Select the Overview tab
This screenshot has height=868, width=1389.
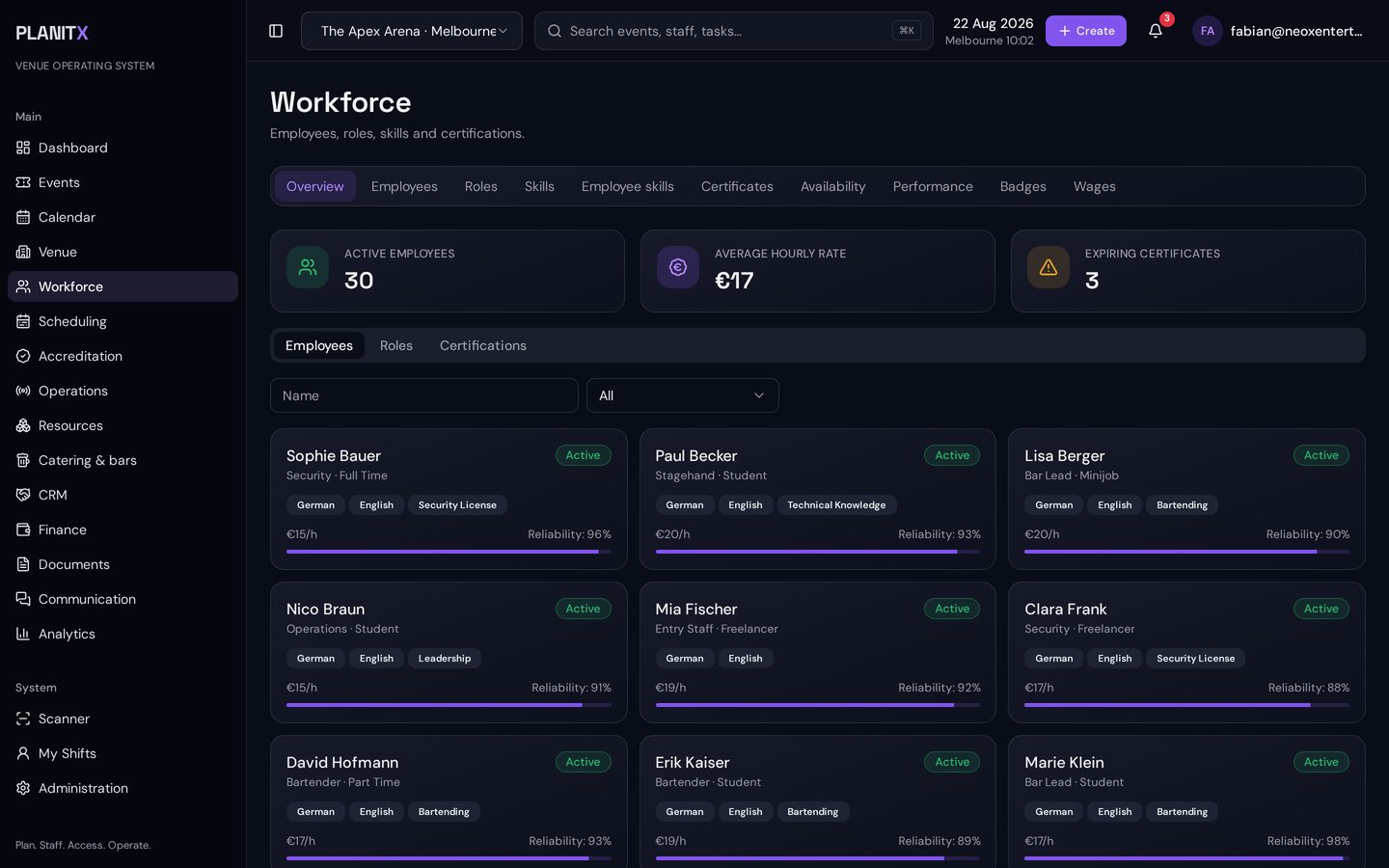(x=315, y=186)
